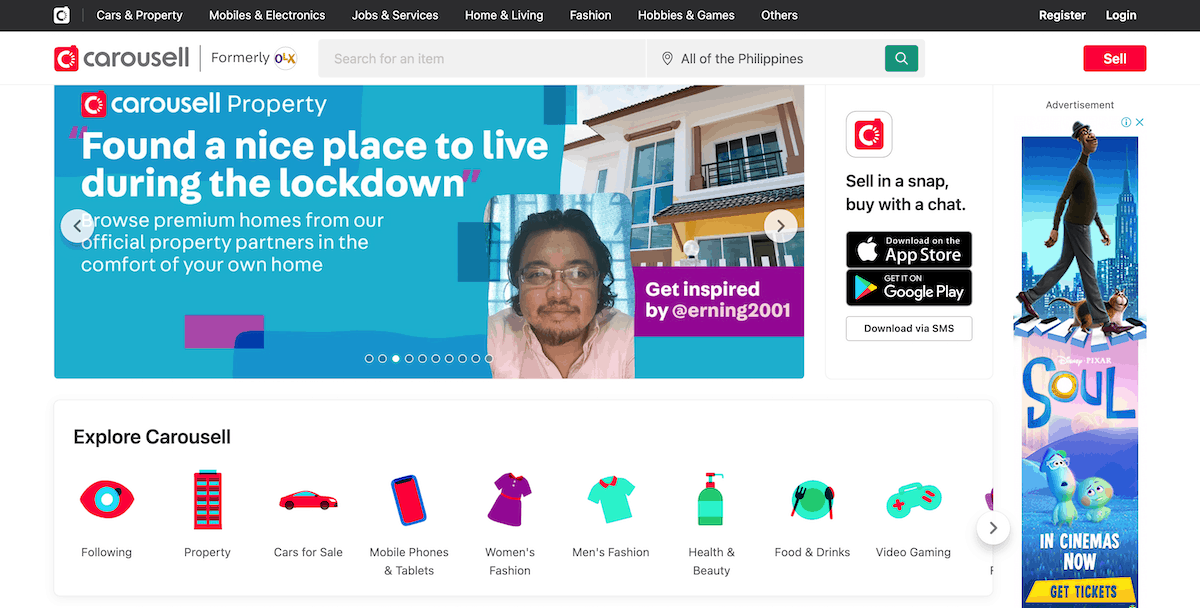Click the red Sell button
Screen dimensions: 1200x608
tap(1115, 59)
